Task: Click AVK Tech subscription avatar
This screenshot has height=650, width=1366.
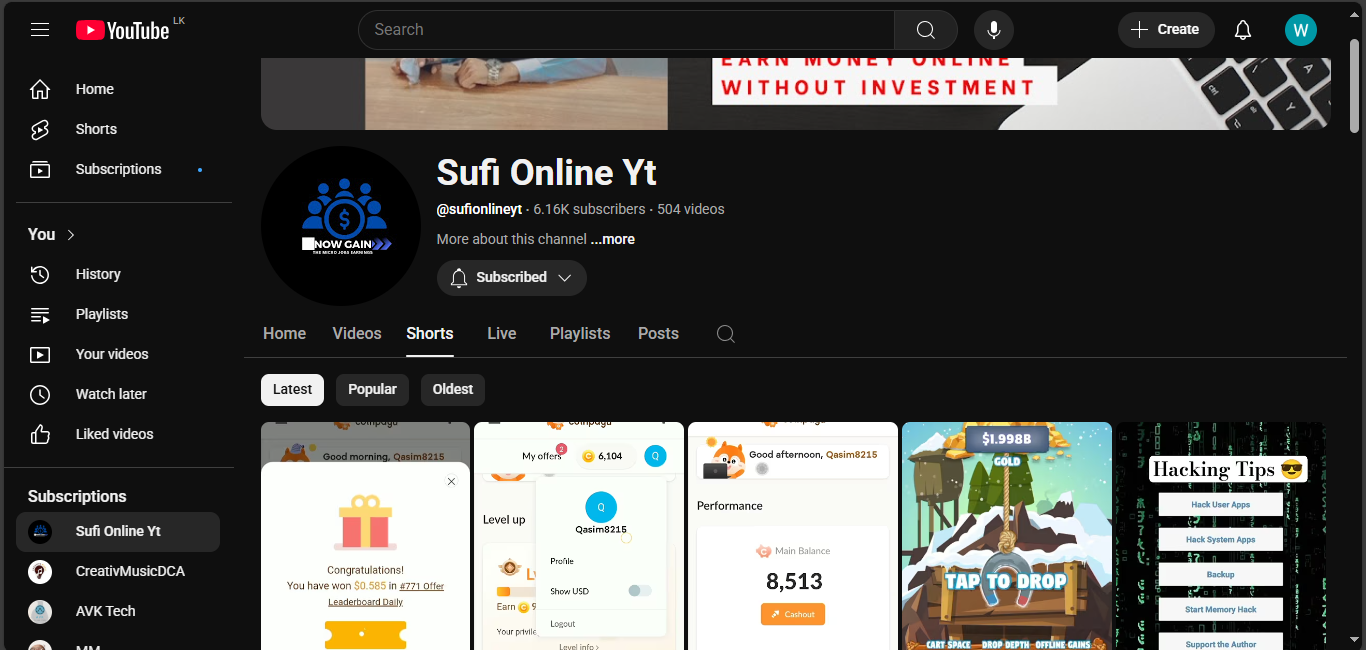Action: 40,611
